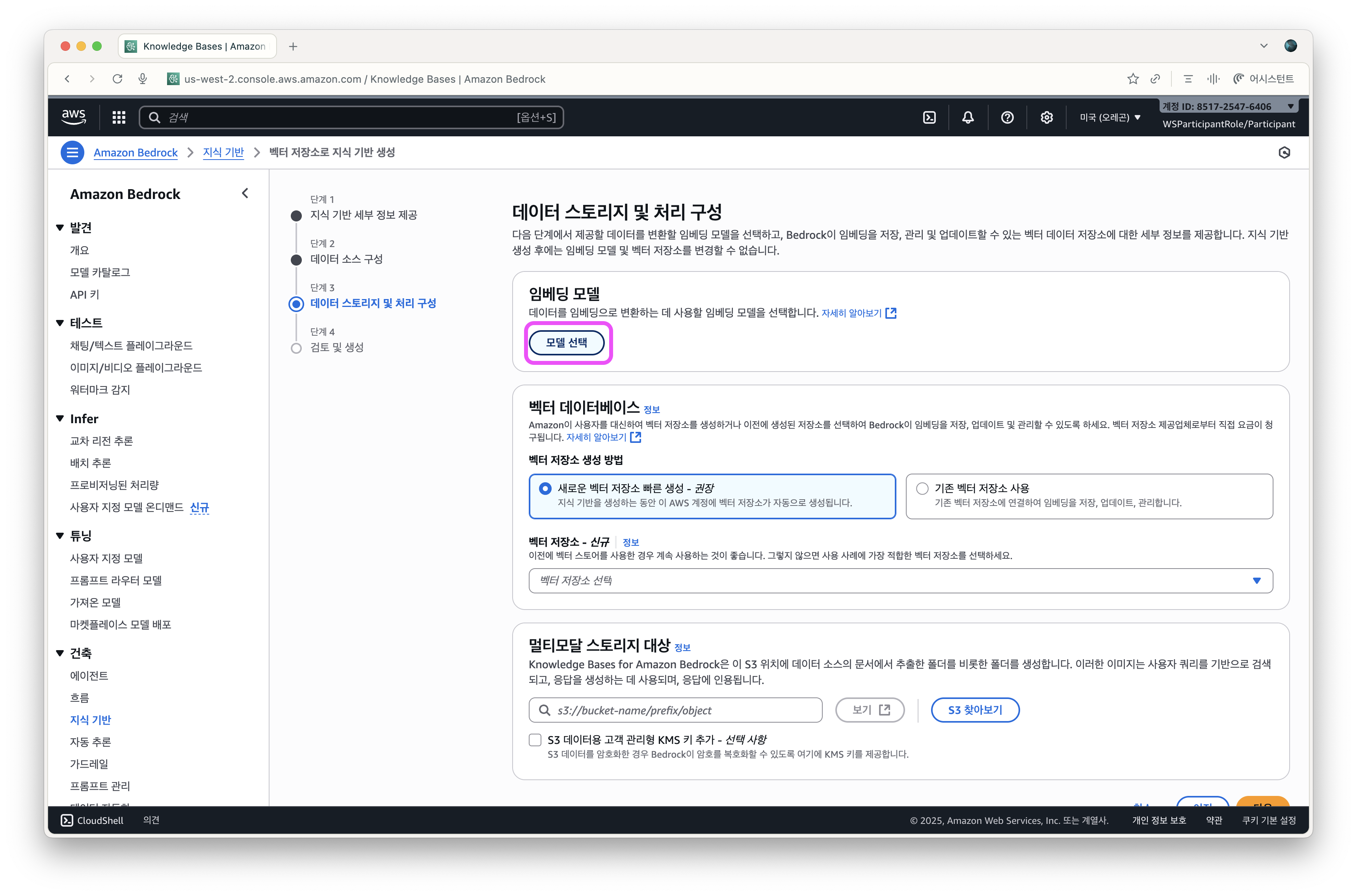Open the 벡터 저장소 선택 dropdown
1357x896 pixels.
click(900, 580)
